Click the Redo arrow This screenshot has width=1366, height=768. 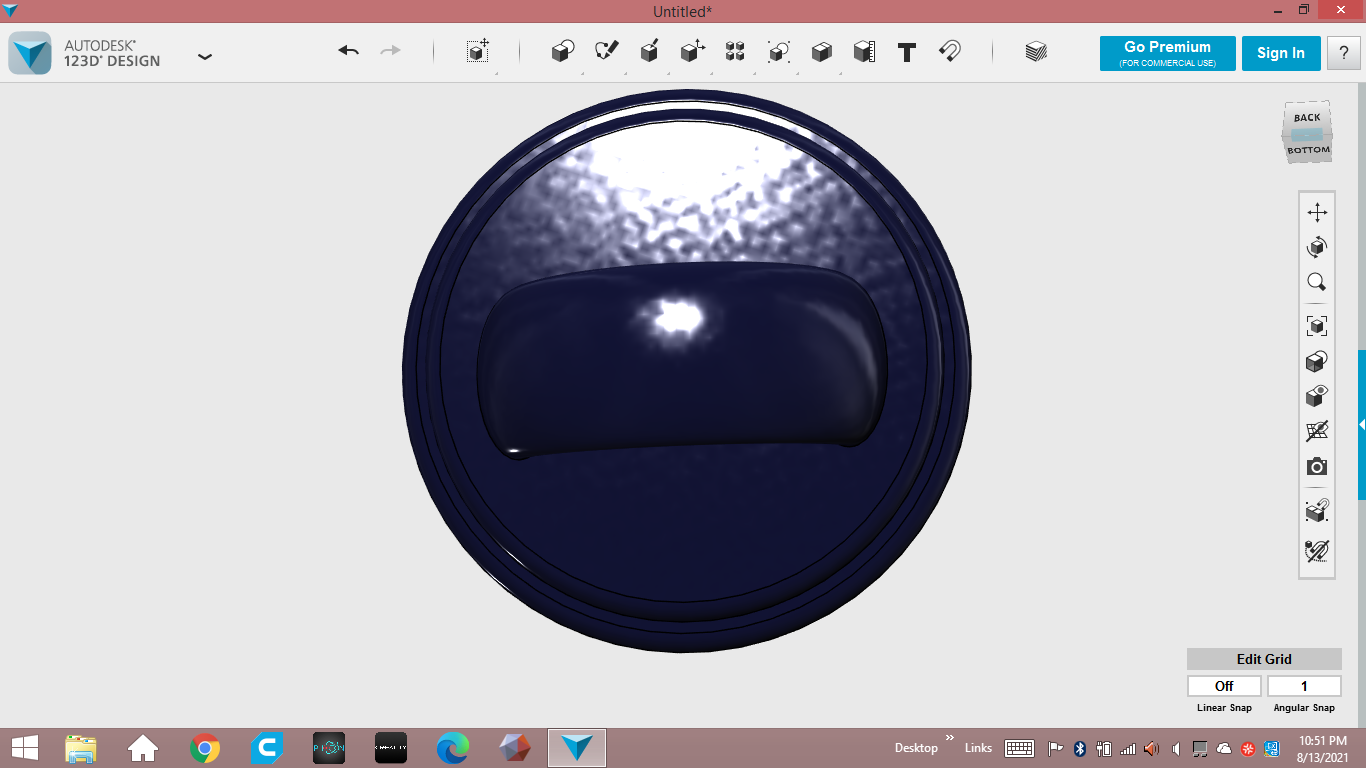tap(391, 51)
